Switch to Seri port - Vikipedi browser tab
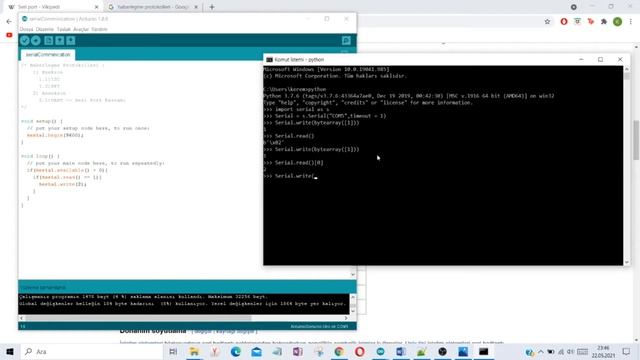640x360 pixels. click(x=53, y=7)
